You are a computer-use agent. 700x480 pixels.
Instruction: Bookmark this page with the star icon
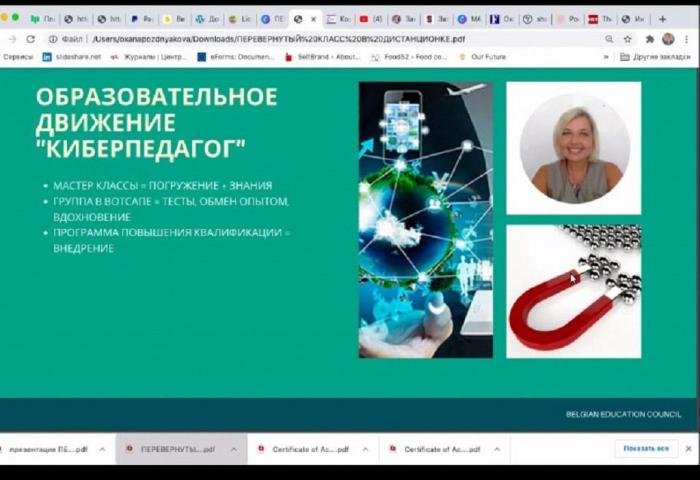pos(628,39)
